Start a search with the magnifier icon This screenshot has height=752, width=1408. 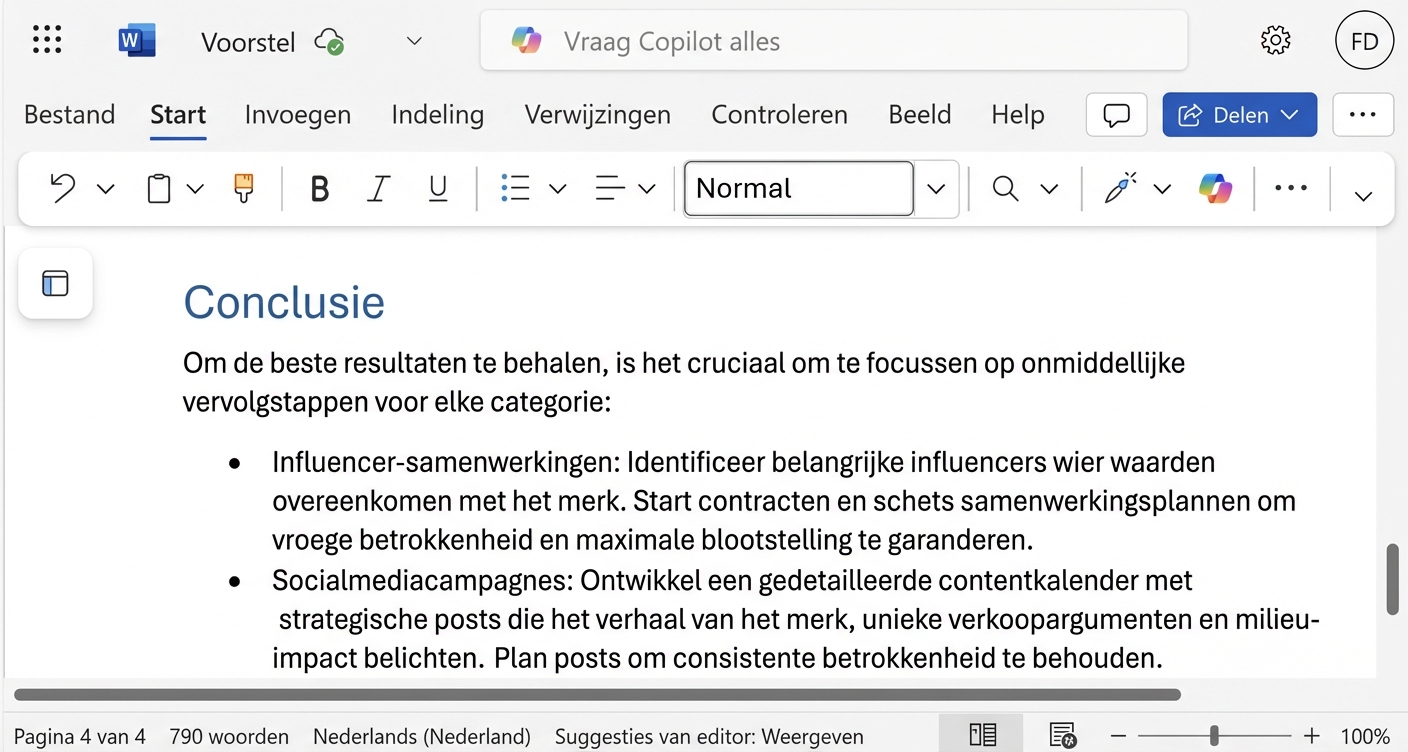(1005, 188)
